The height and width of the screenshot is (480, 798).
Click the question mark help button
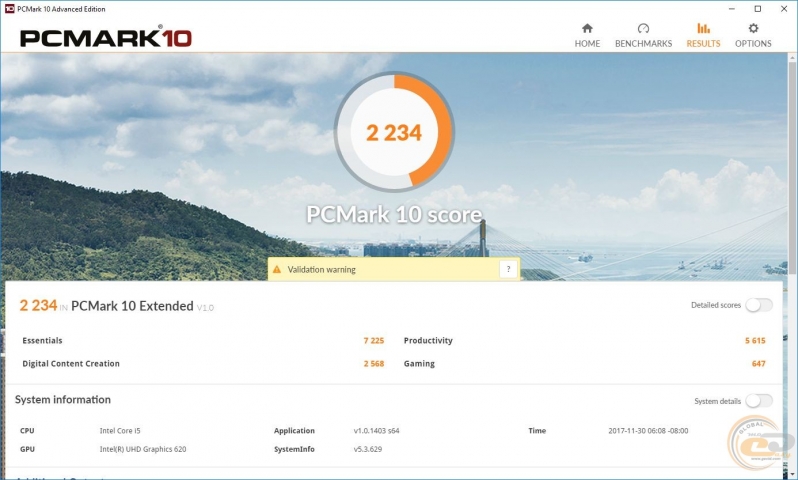click(x=507, y=269)
